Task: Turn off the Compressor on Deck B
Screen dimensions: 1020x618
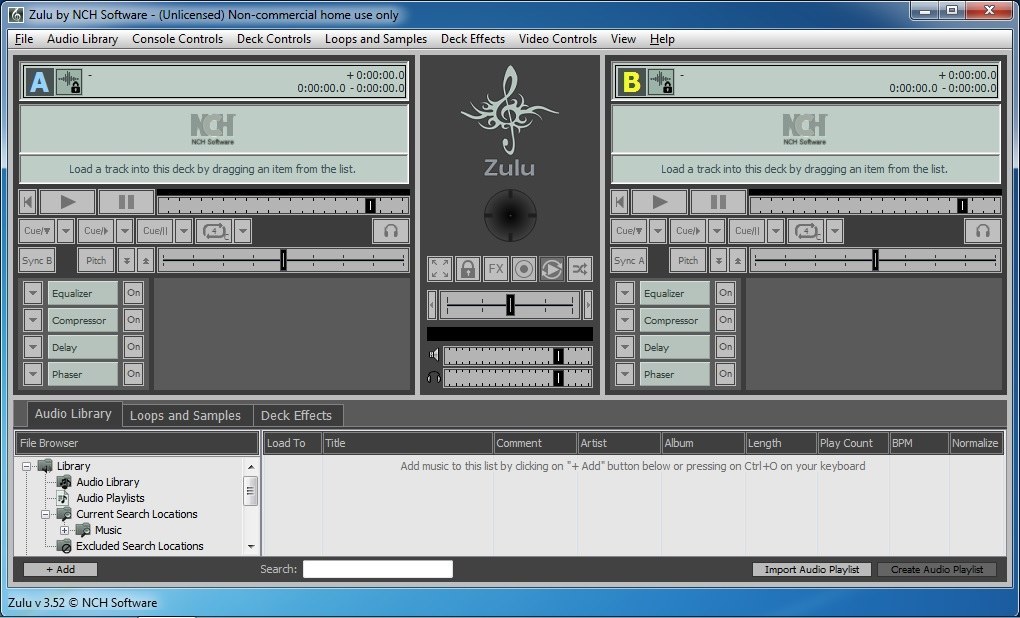Action: [x=724, y=319]
